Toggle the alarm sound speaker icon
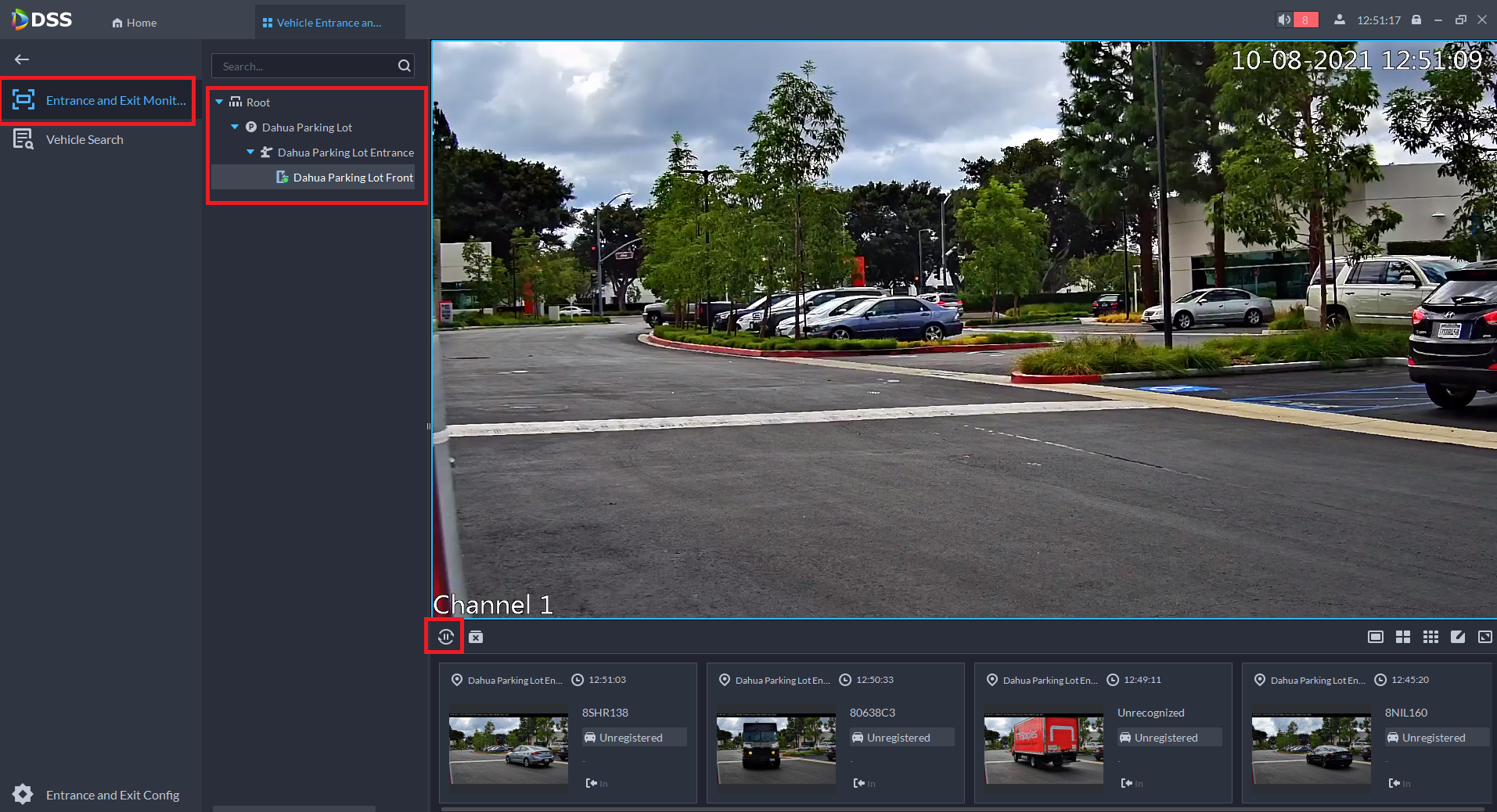 [x=1284, y=20]
